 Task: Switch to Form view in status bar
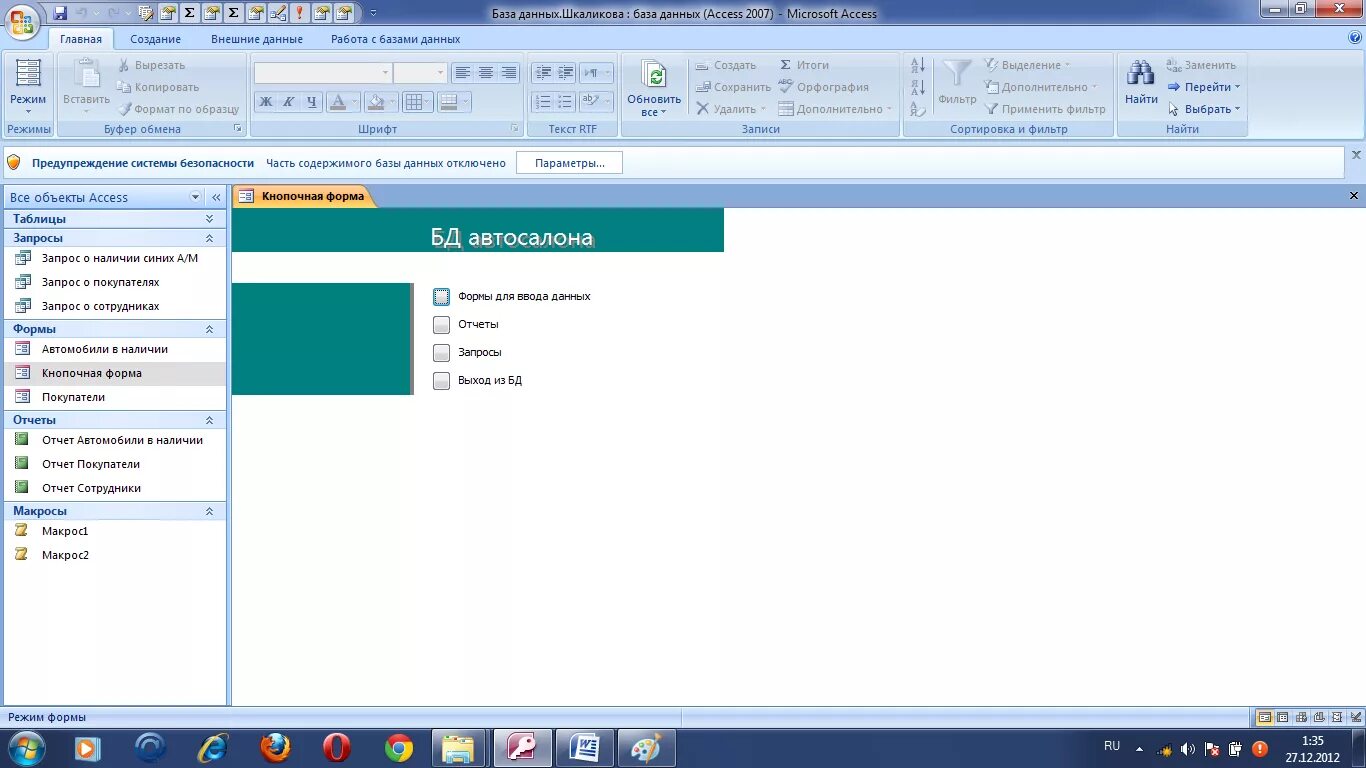[1265, 717]
